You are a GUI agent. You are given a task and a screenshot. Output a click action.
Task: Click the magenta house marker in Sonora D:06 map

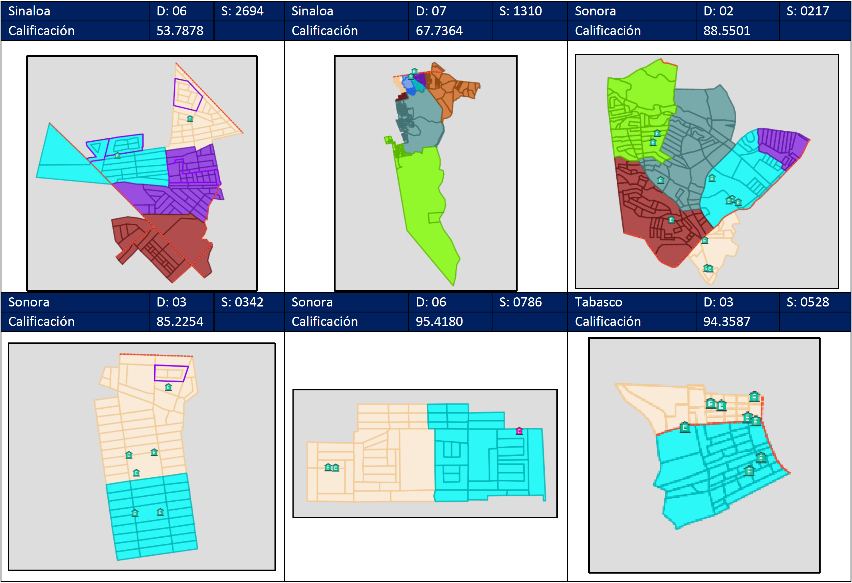[x=519, y=431]
